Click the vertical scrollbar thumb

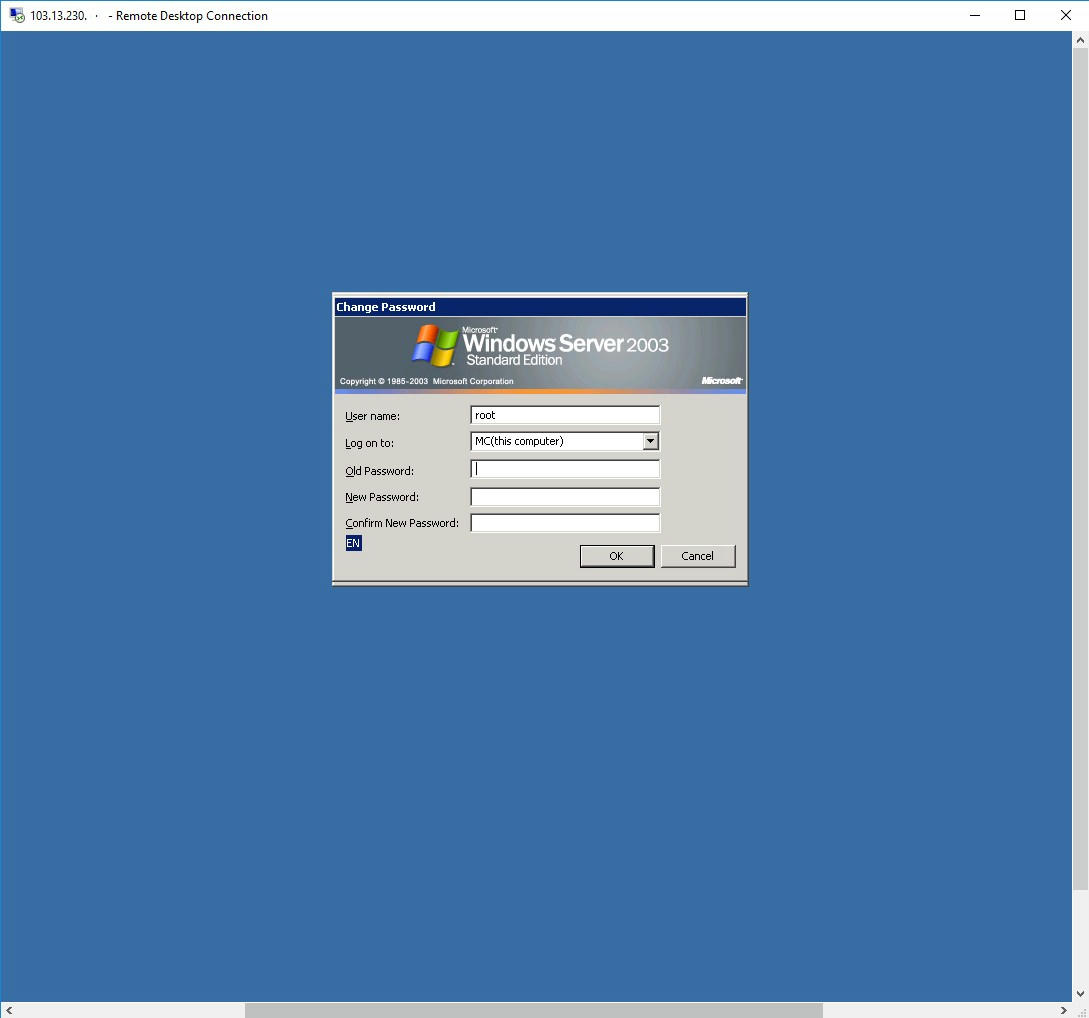pyautogui.click(x=1080, y=469)
